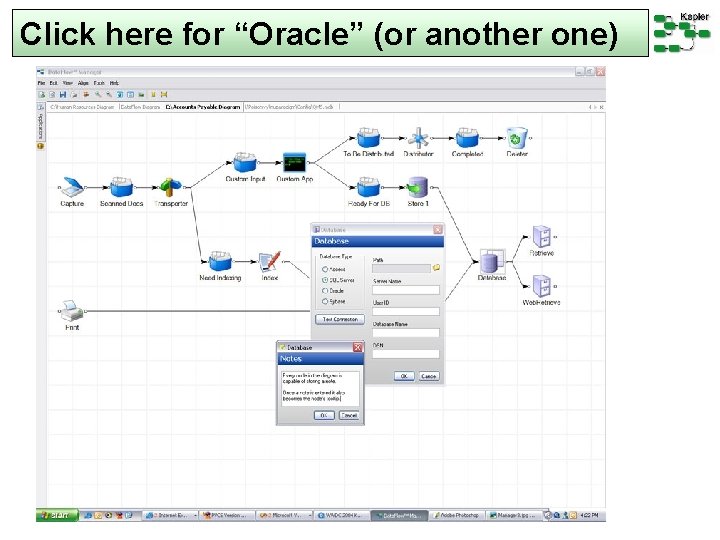Click the first toolbar icon for new diagram

tap(42, 95)
